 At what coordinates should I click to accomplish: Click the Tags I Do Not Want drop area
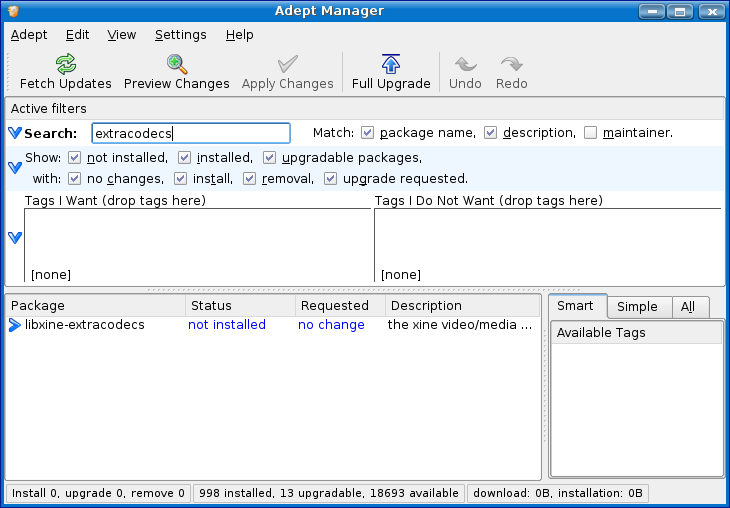point(548,245)
